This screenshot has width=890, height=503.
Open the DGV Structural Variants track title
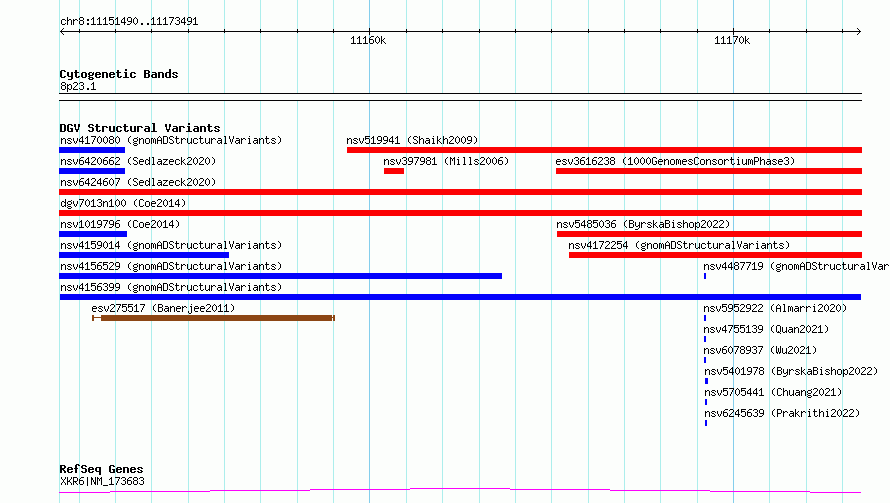coord(140,128)
